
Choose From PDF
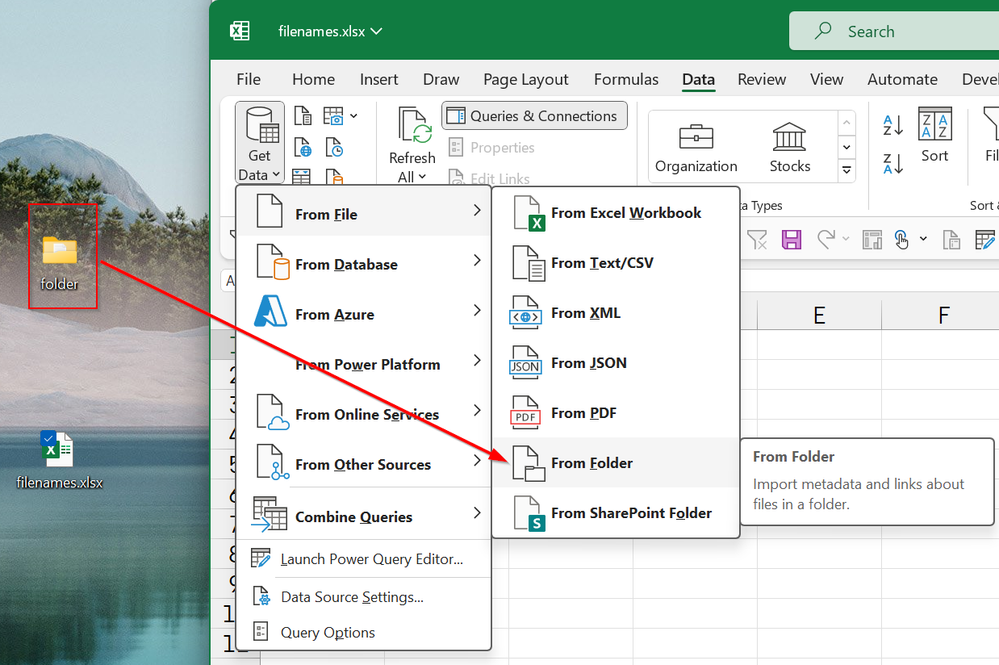[x=615, y=413]
